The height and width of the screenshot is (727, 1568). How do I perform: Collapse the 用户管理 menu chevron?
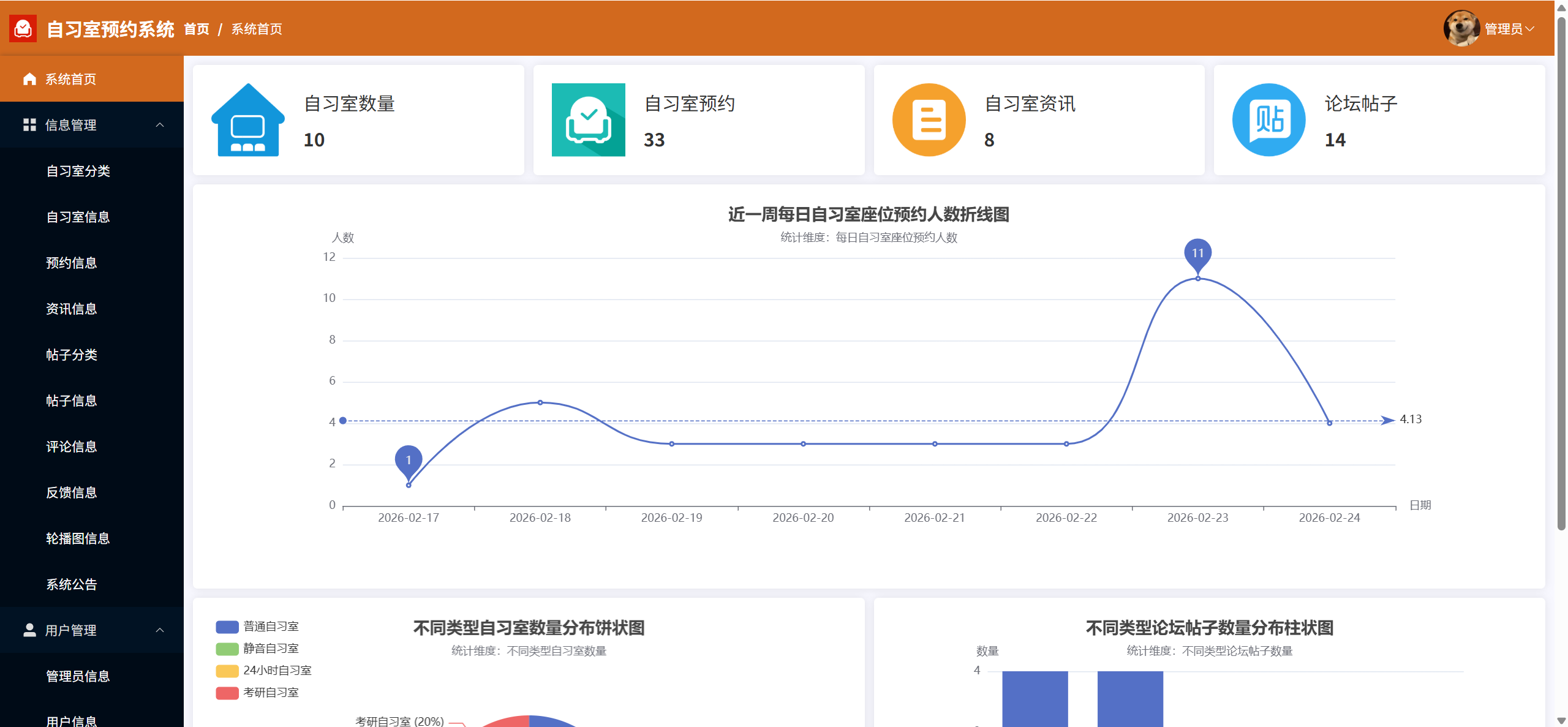(x=160, y=630)
